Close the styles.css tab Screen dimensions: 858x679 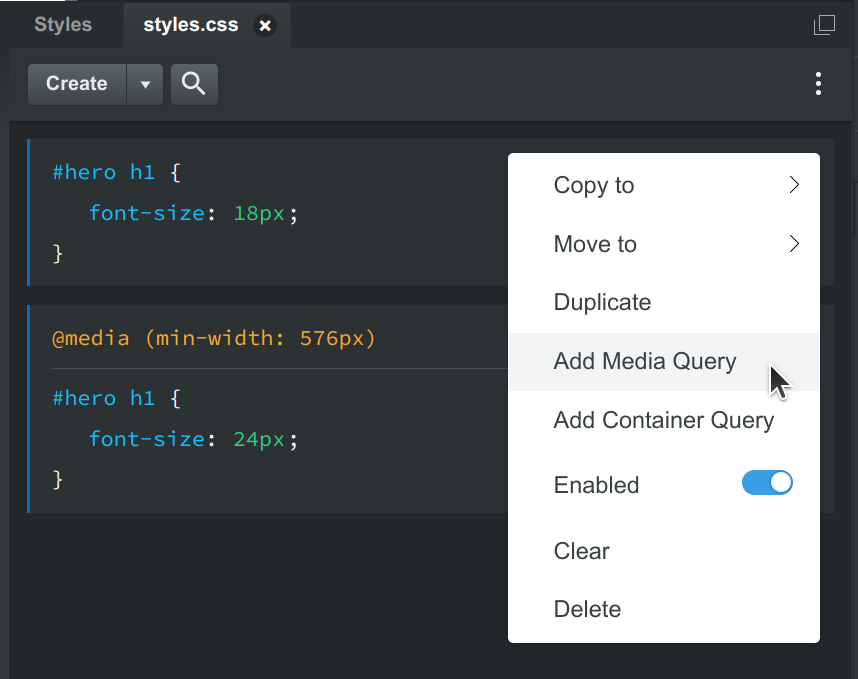264,25
